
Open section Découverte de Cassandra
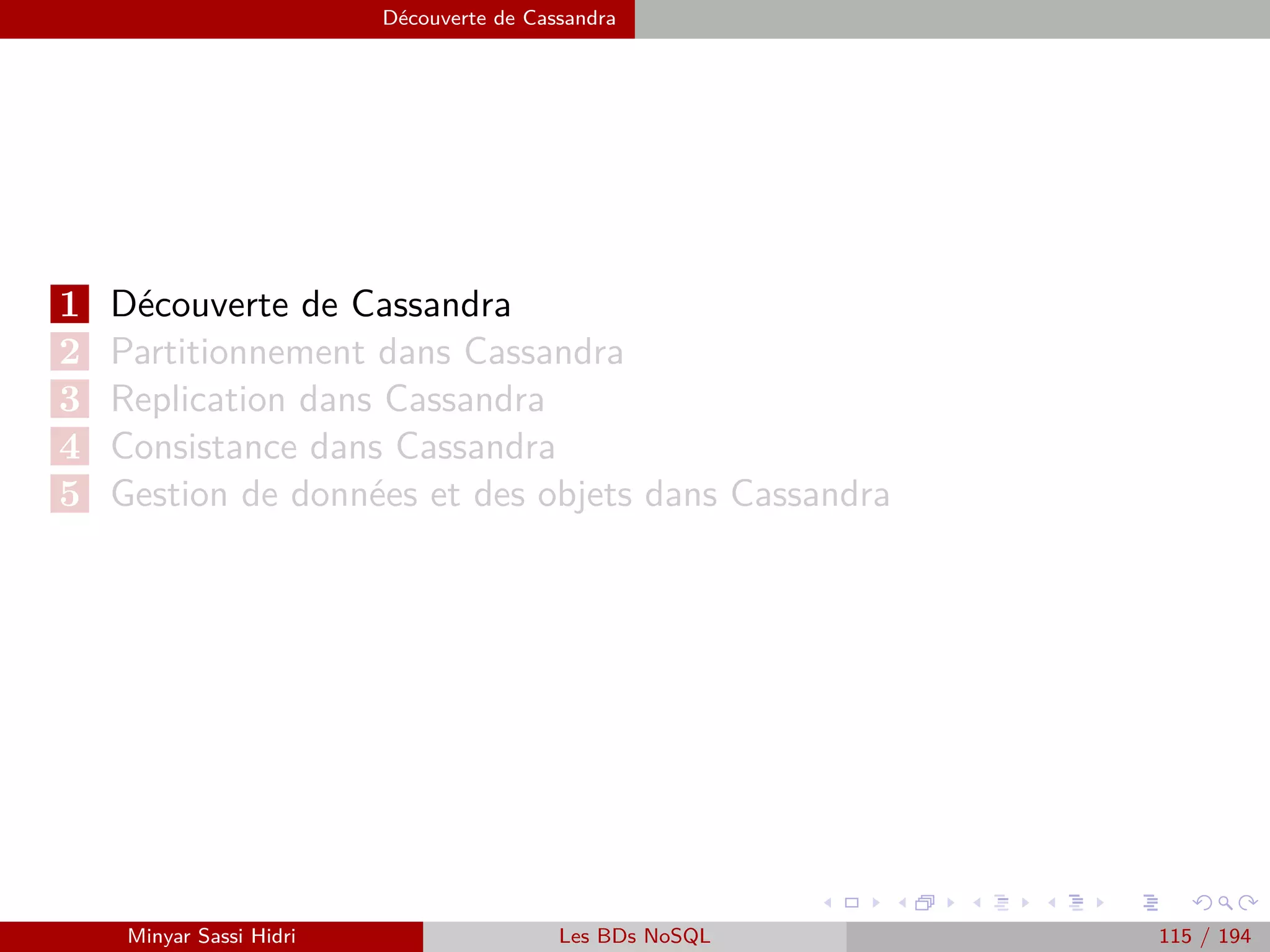pos(310,304)
